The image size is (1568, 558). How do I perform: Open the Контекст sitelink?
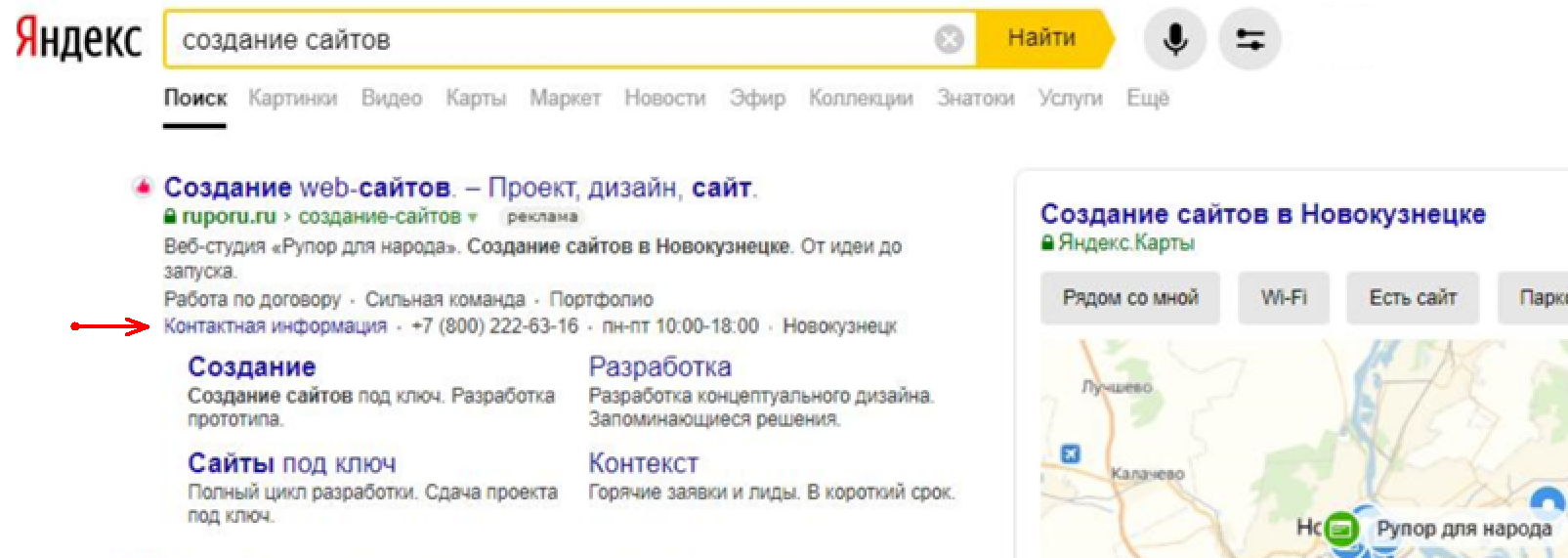click(643, 463)
